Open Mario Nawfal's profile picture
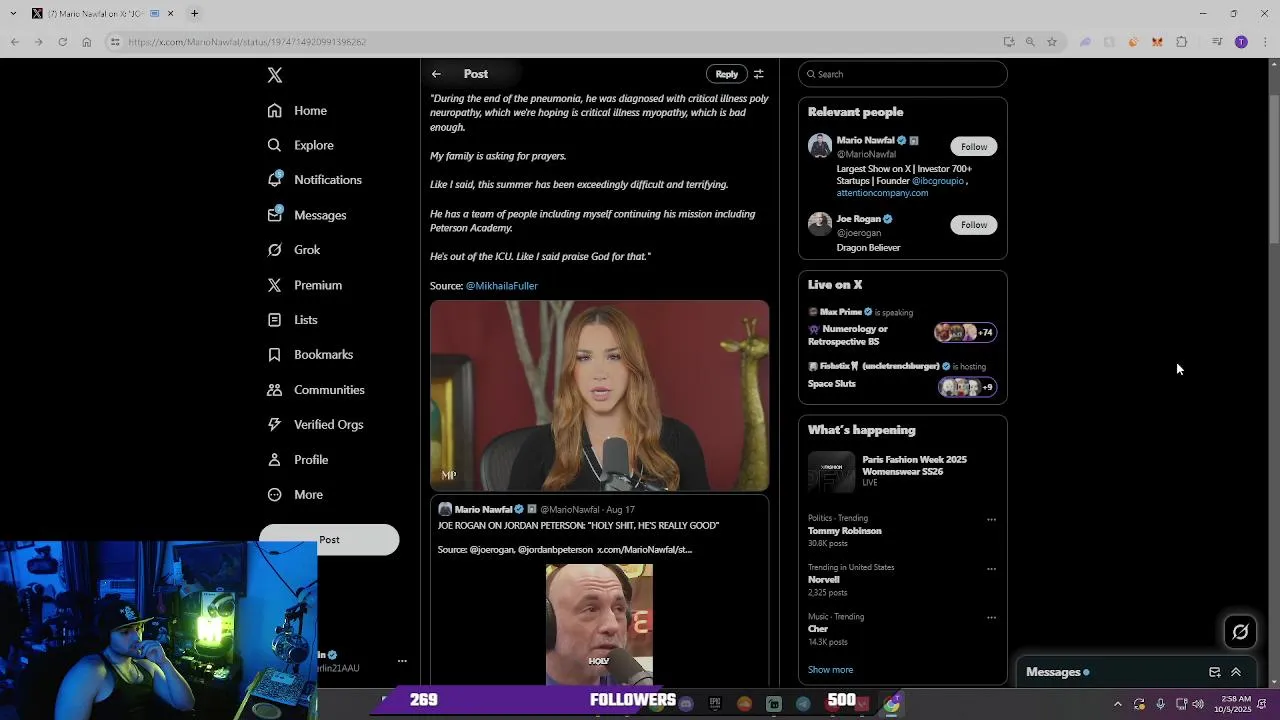This screenshot has height=720, width=1280. (820, 146)
